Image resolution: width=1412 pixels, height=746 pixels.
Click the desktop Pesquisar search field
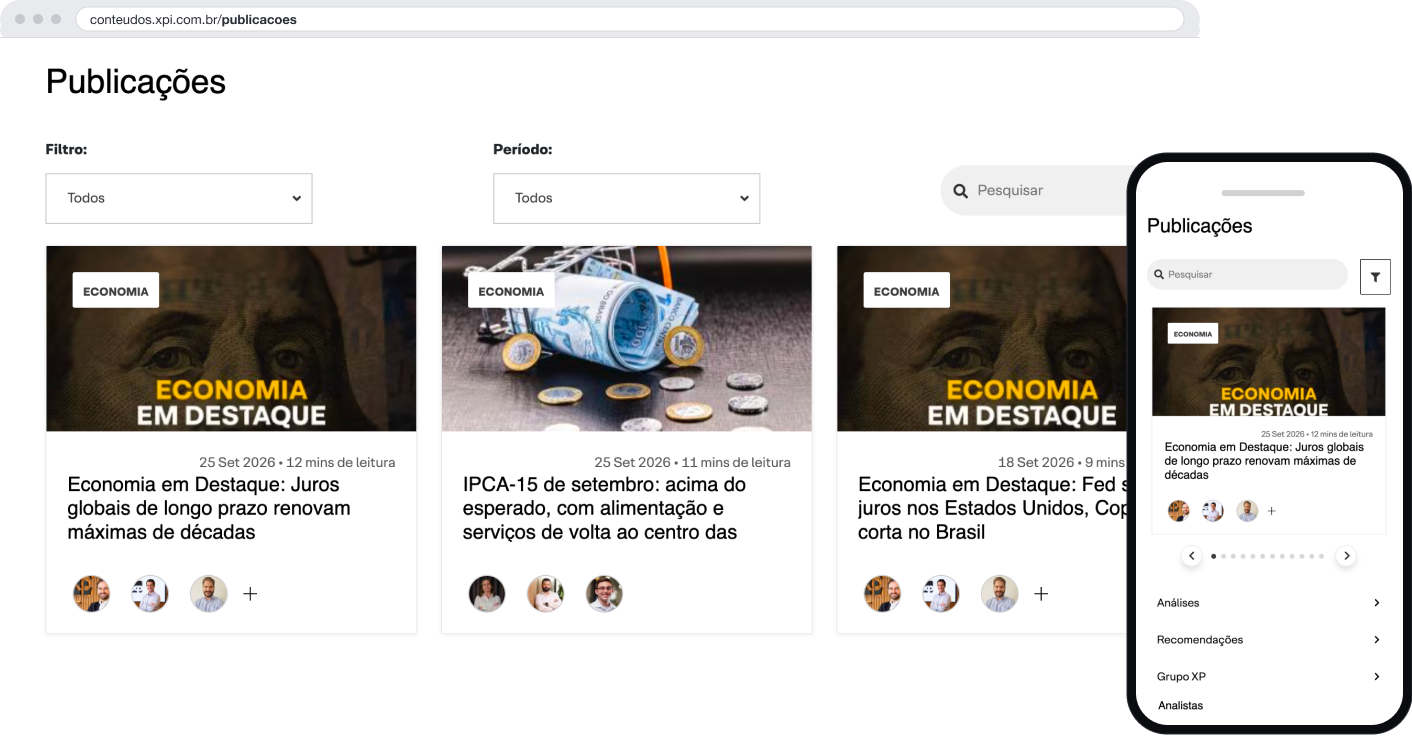1035,190
